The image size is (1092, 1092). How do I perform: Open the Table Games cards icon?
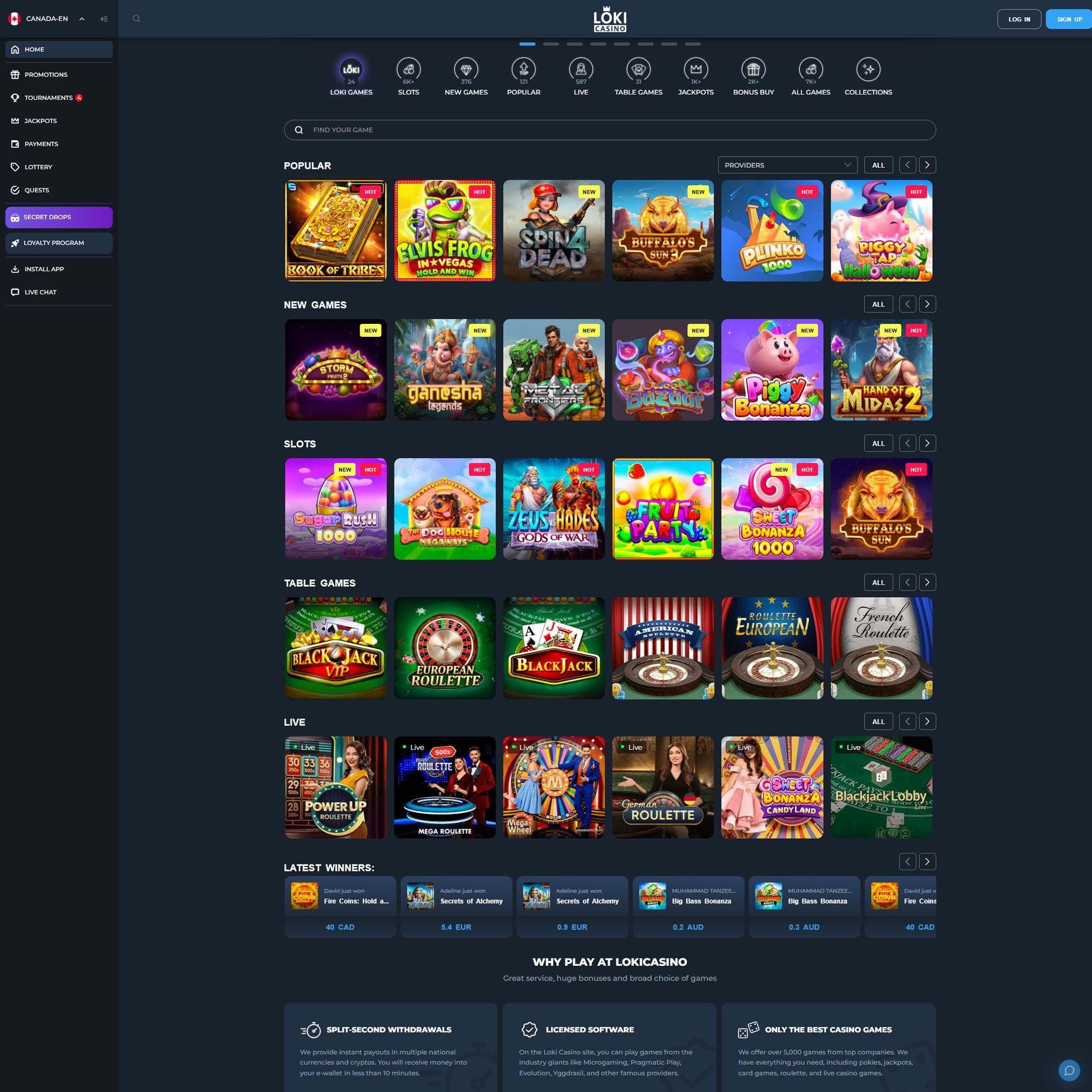638,69
